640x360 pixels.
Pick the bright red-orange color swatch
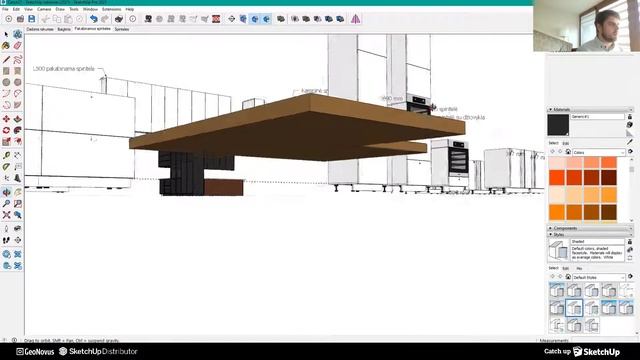(557, 178)
